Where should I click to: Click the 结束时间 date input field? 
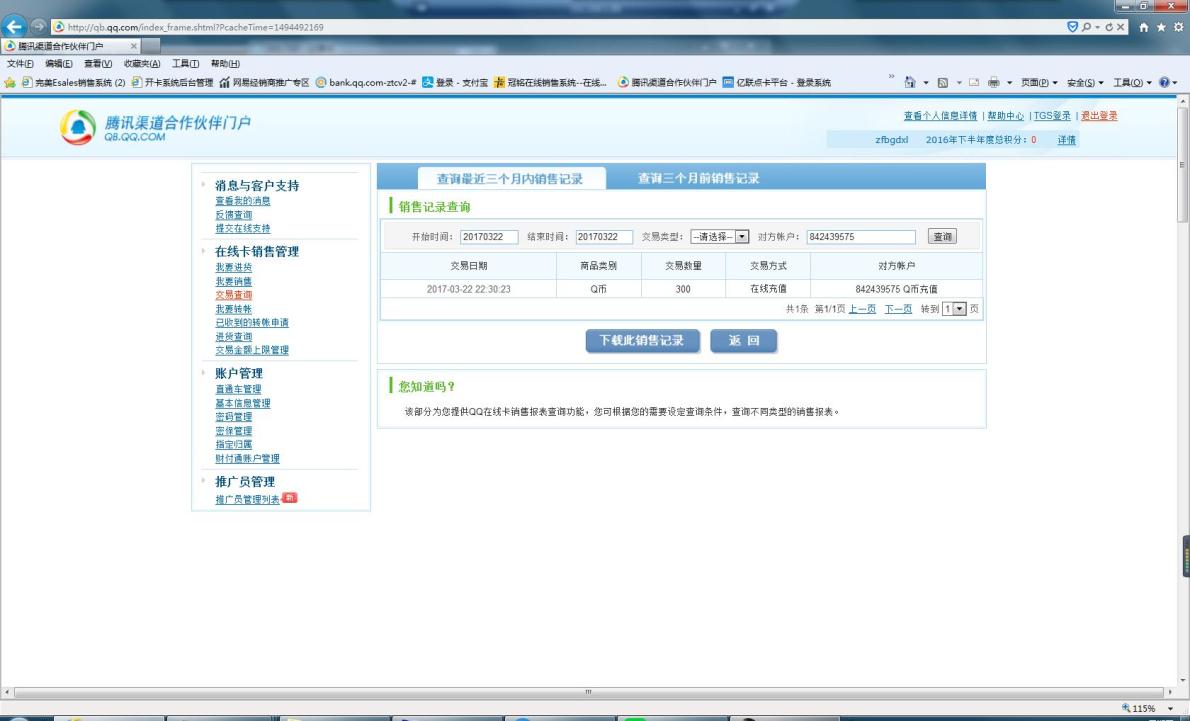604,237
